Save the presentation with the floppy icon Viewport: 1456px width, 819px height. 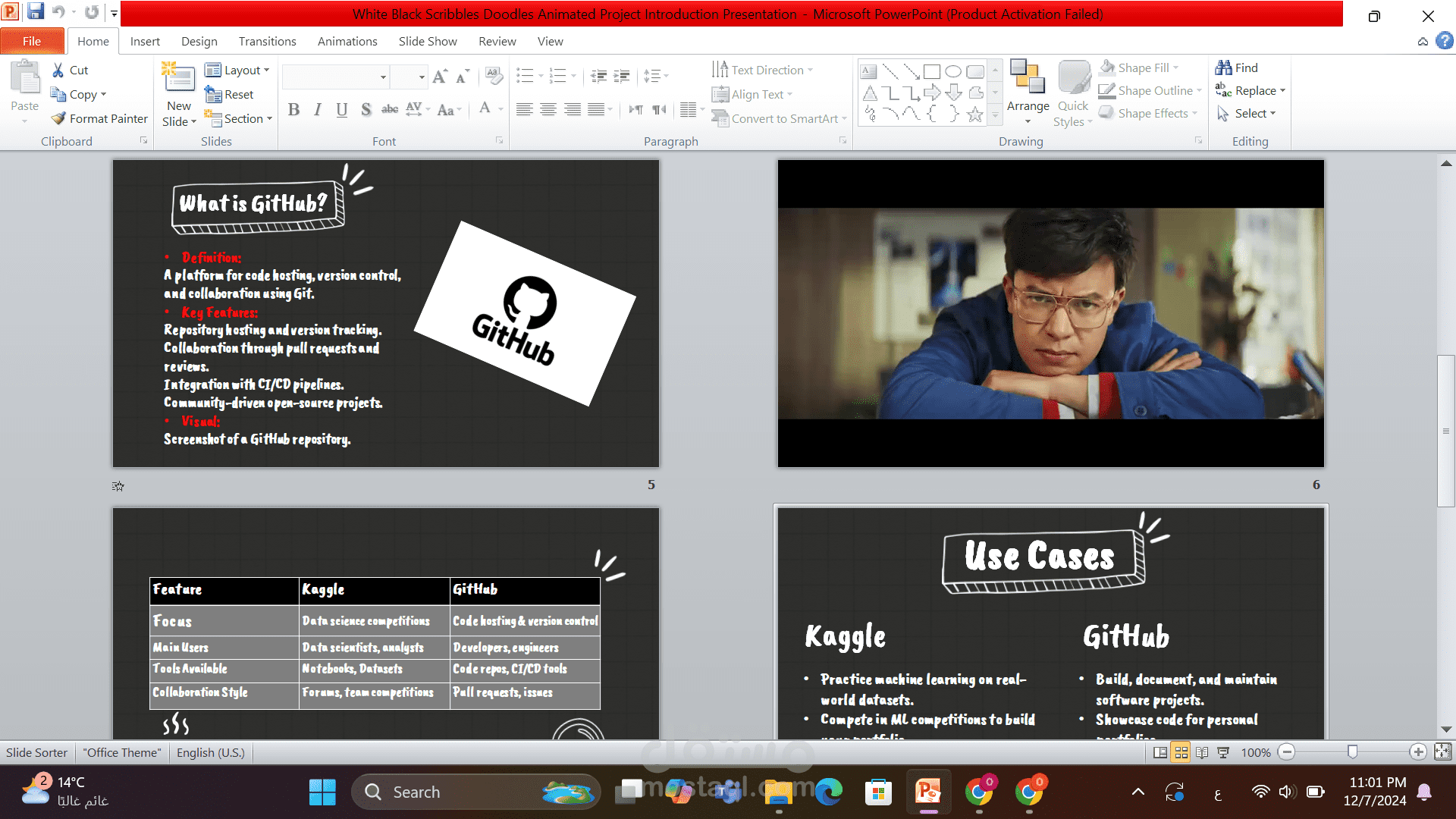tap(36, 11)
